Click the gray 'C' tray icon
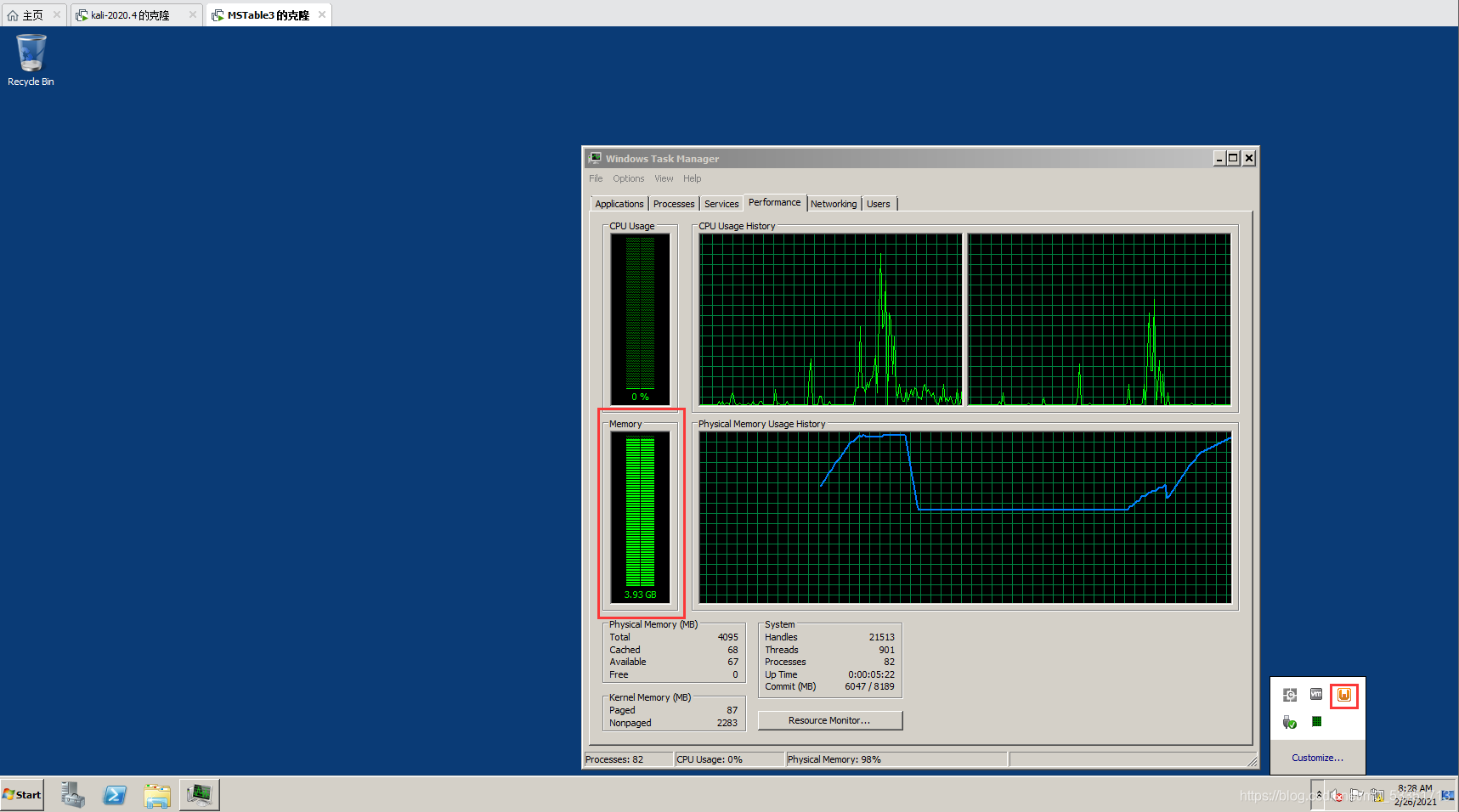Image resolution: width=1459 pixels, height=812 pixels. click(1290, 695)
